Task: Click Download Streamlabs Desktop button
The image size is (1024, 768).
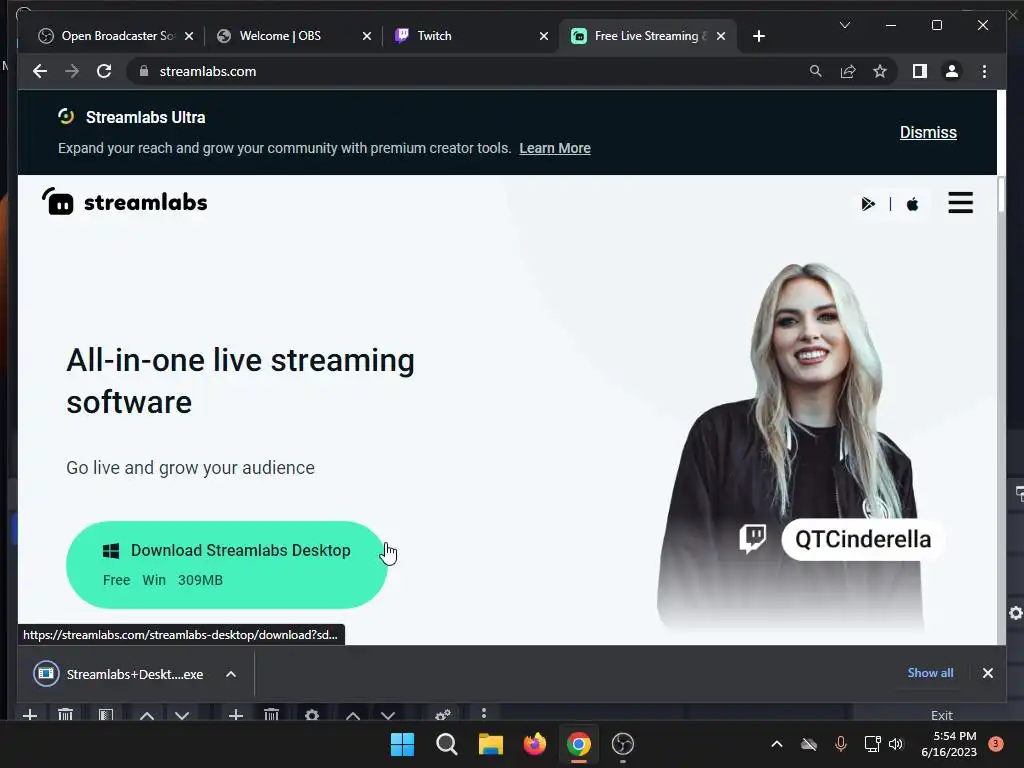Action: click(227, 565)
